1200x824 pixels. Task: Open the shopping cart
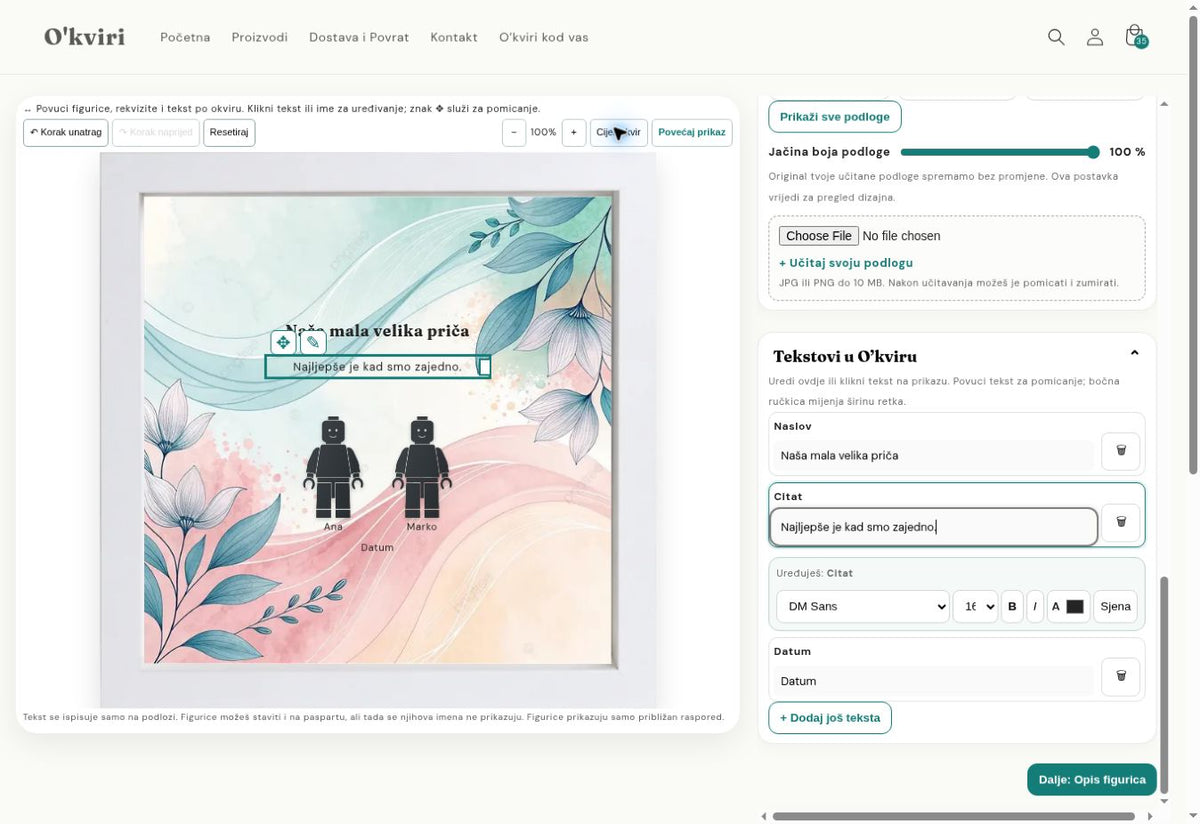click(1135, 37)
